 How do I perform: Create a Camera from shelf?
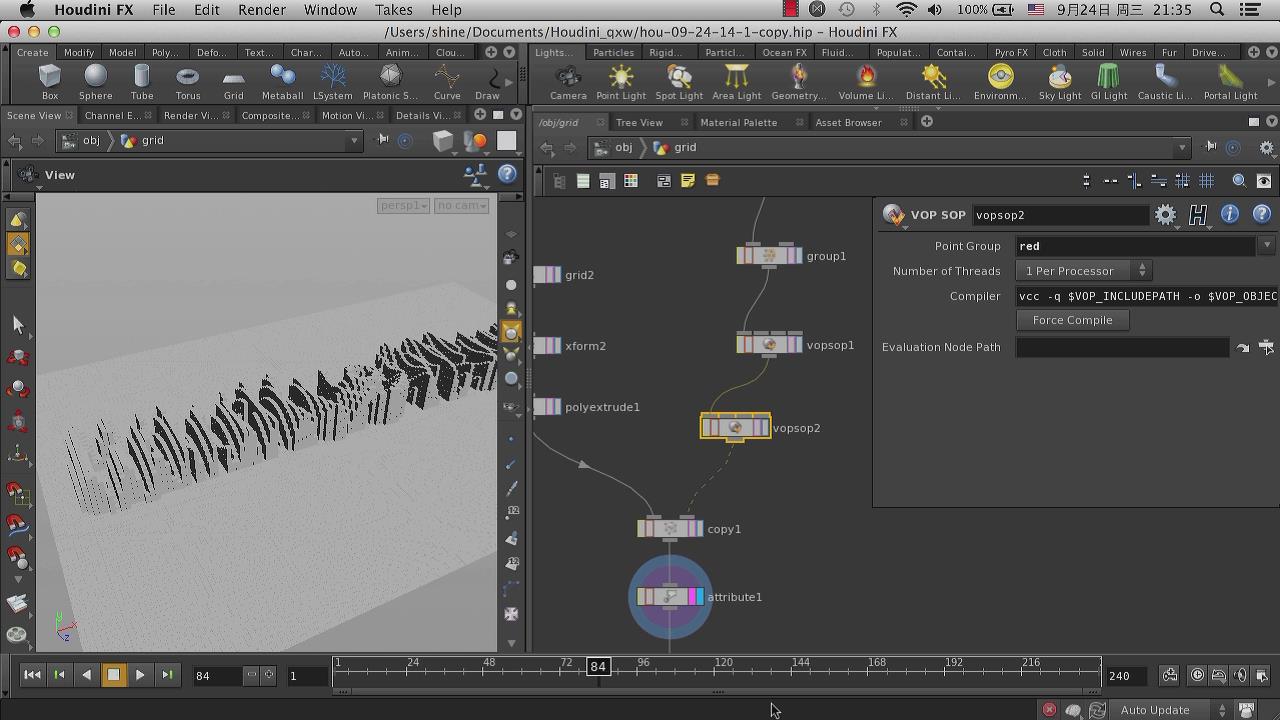tap(567, 81)
